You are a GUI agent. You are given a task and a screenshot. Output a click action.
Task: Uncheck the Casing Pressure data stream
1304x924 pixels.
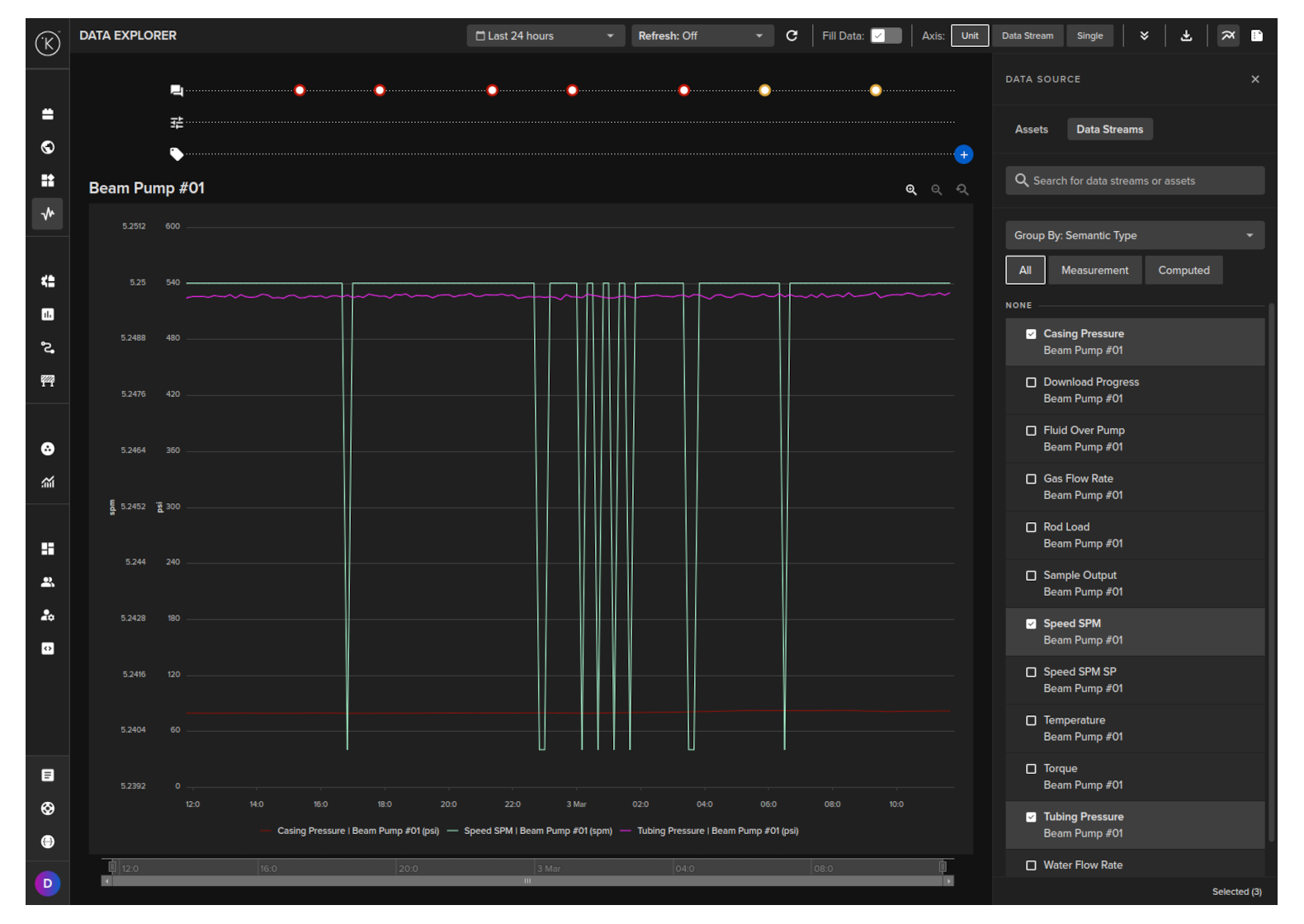[x=1031, y=334]
